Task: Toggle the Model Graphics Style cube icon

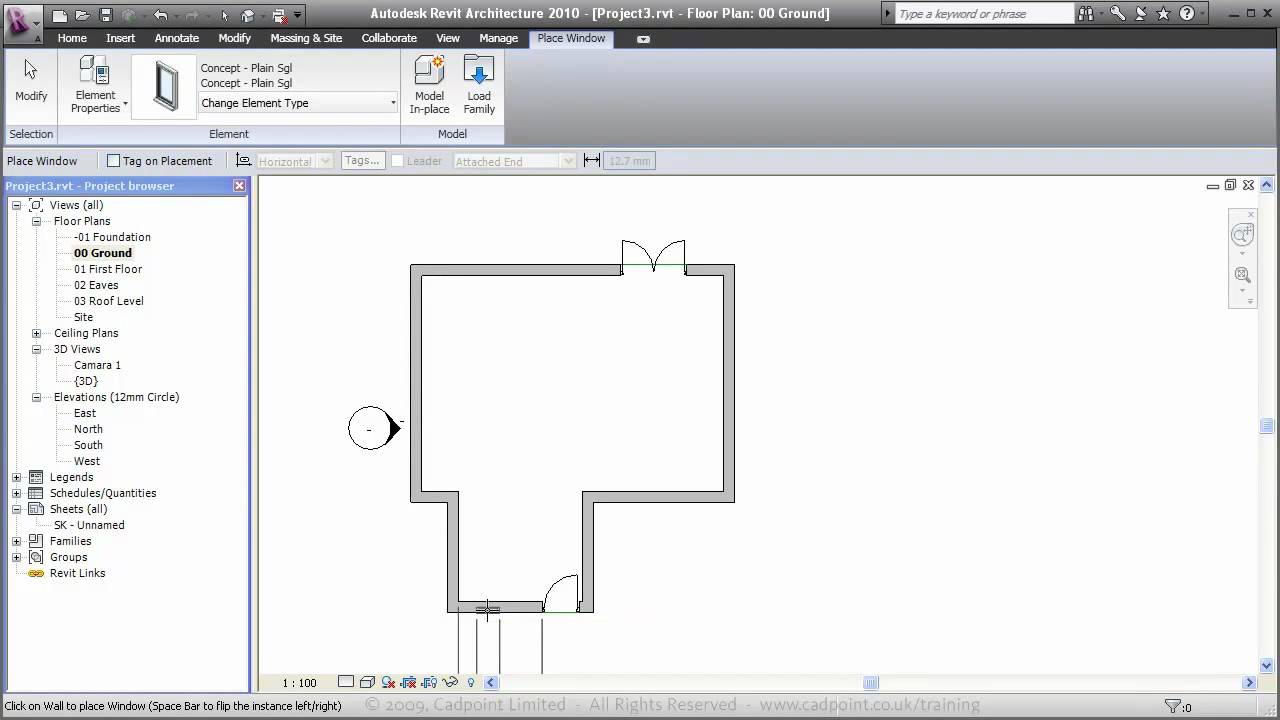Action: tap(367, 682)
